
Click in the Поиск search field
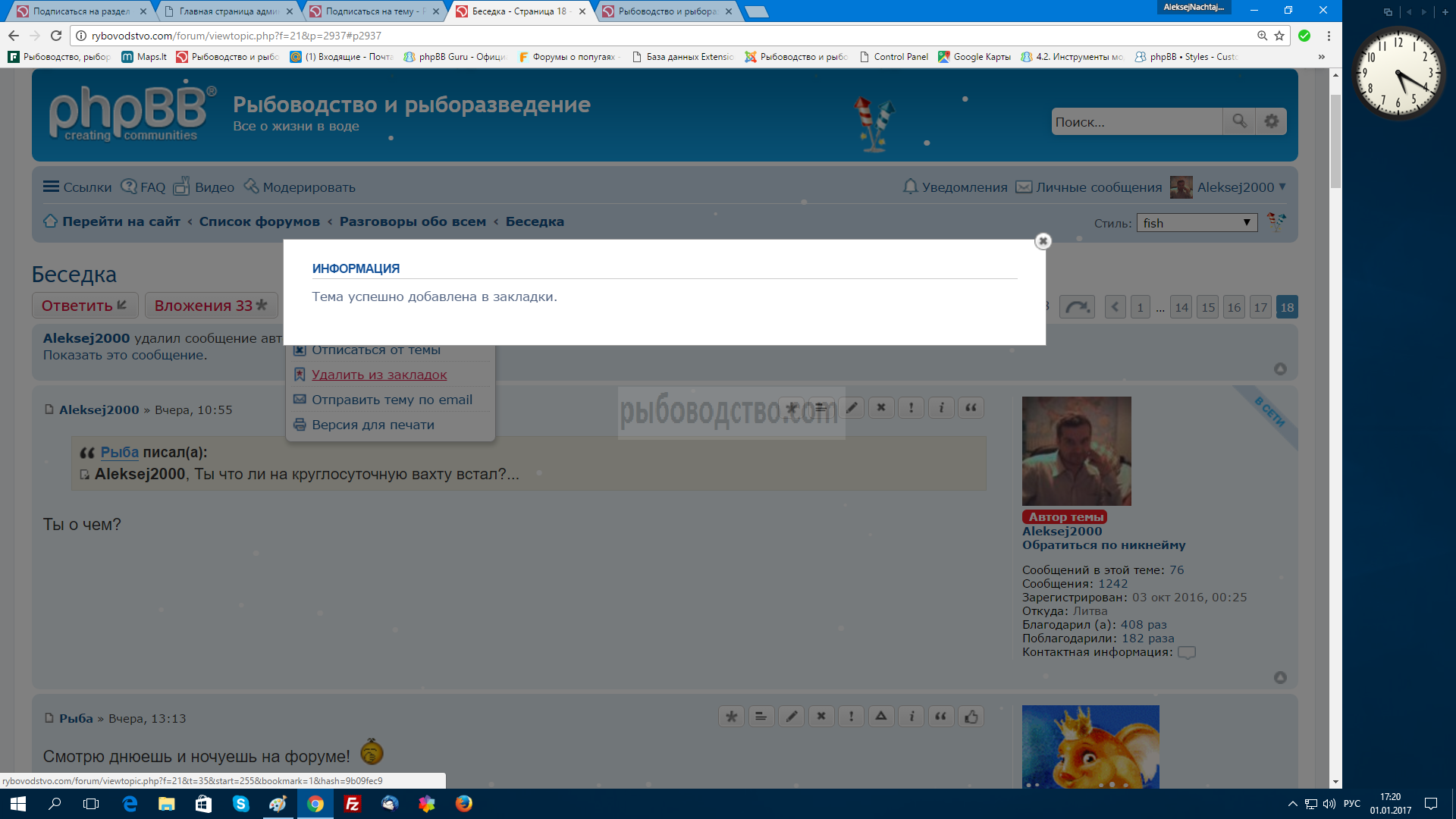(1135, 121)
